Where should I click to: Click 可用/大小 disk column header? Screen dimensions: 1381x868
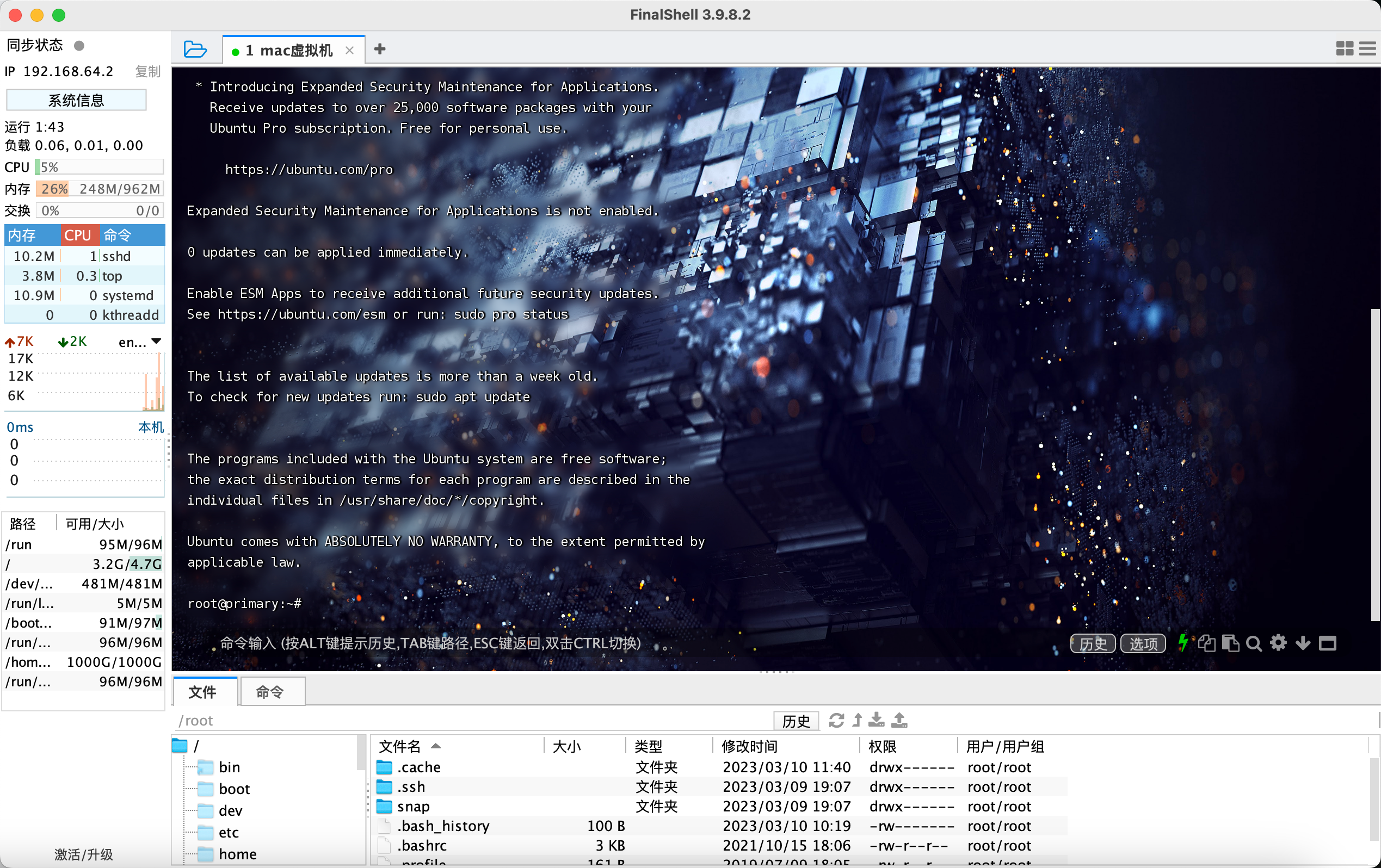pyautogui.click(x=110, y=523)
